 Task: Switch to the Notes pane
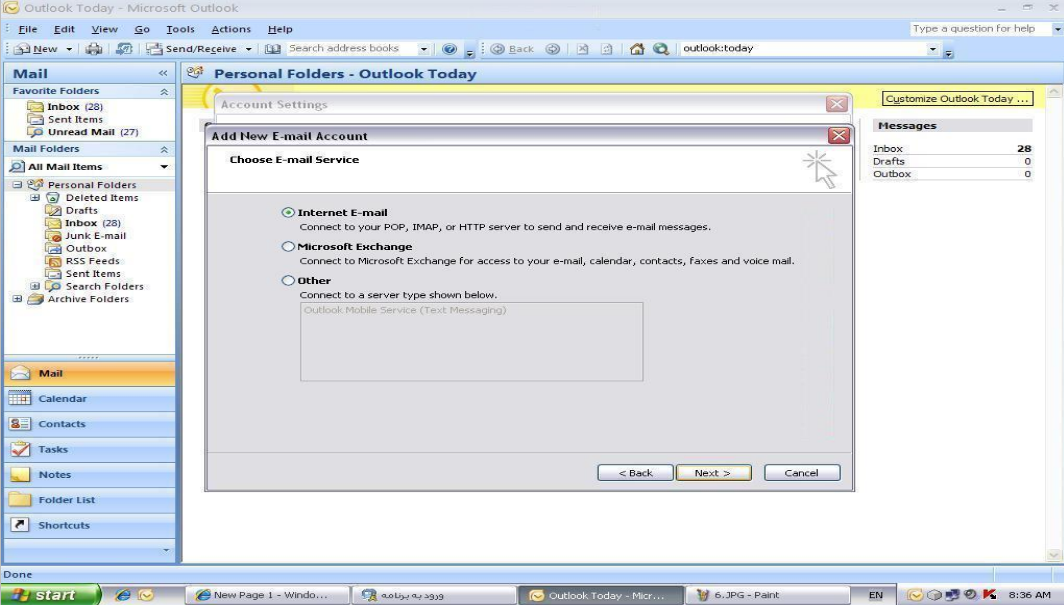pyautogui.click(x=90, y=475)
